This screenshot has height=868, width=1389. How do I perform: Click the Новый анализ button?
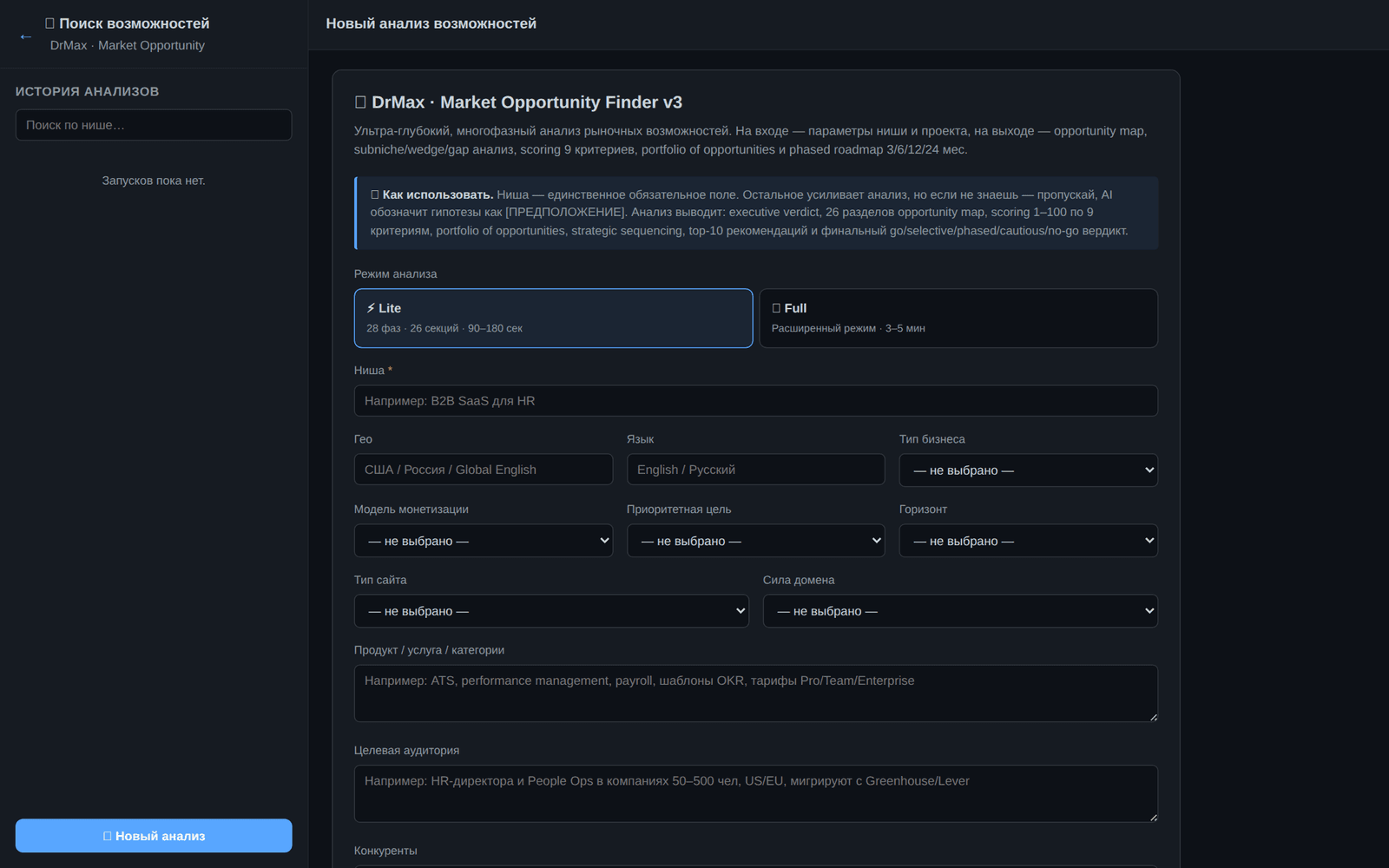[x=154, y=836]
